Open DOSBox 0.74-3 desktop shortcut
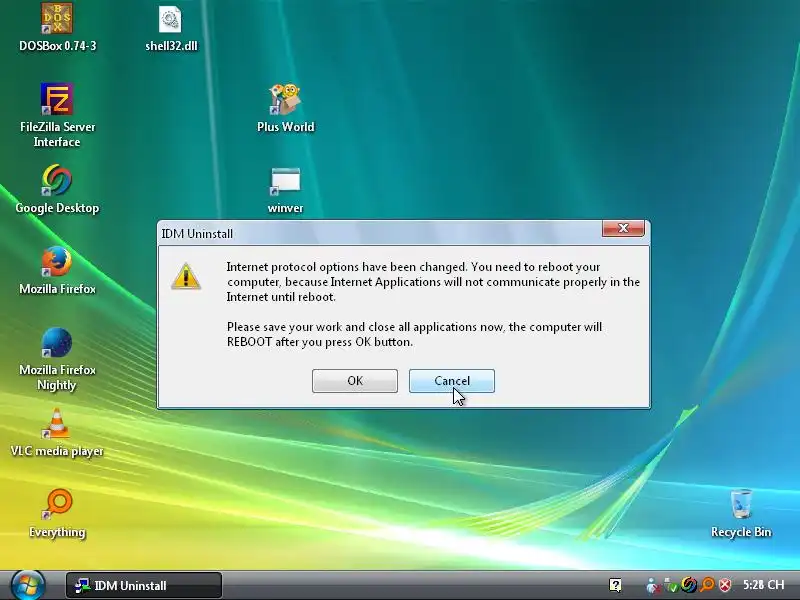This screenshot has height=600, width=800. point(57,27)
